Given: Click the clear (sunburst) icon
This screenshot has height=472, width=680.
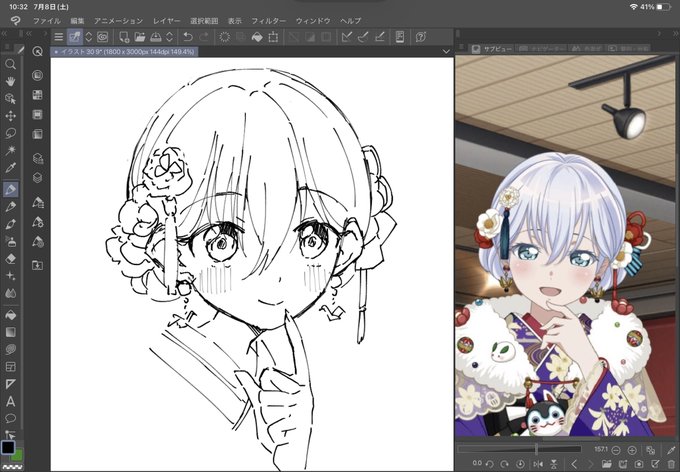Looking at the screenshot, I should tap(225, 37).
